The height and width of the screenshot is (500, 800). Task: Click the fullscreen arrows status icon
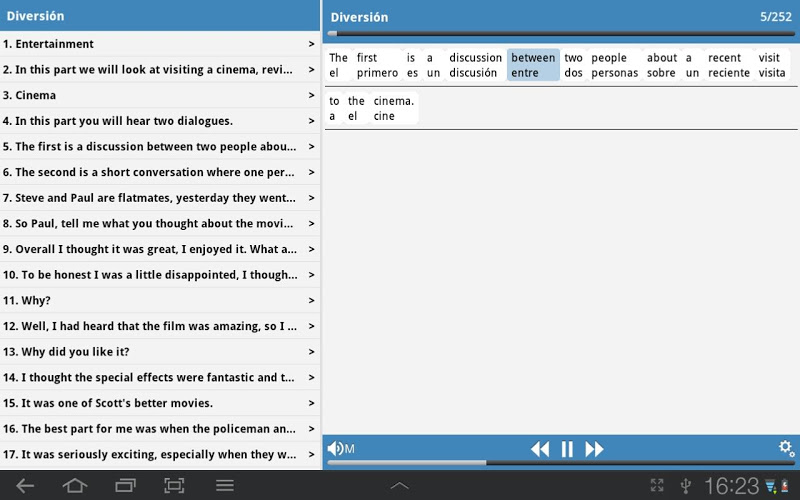click(x=657, y=485)
